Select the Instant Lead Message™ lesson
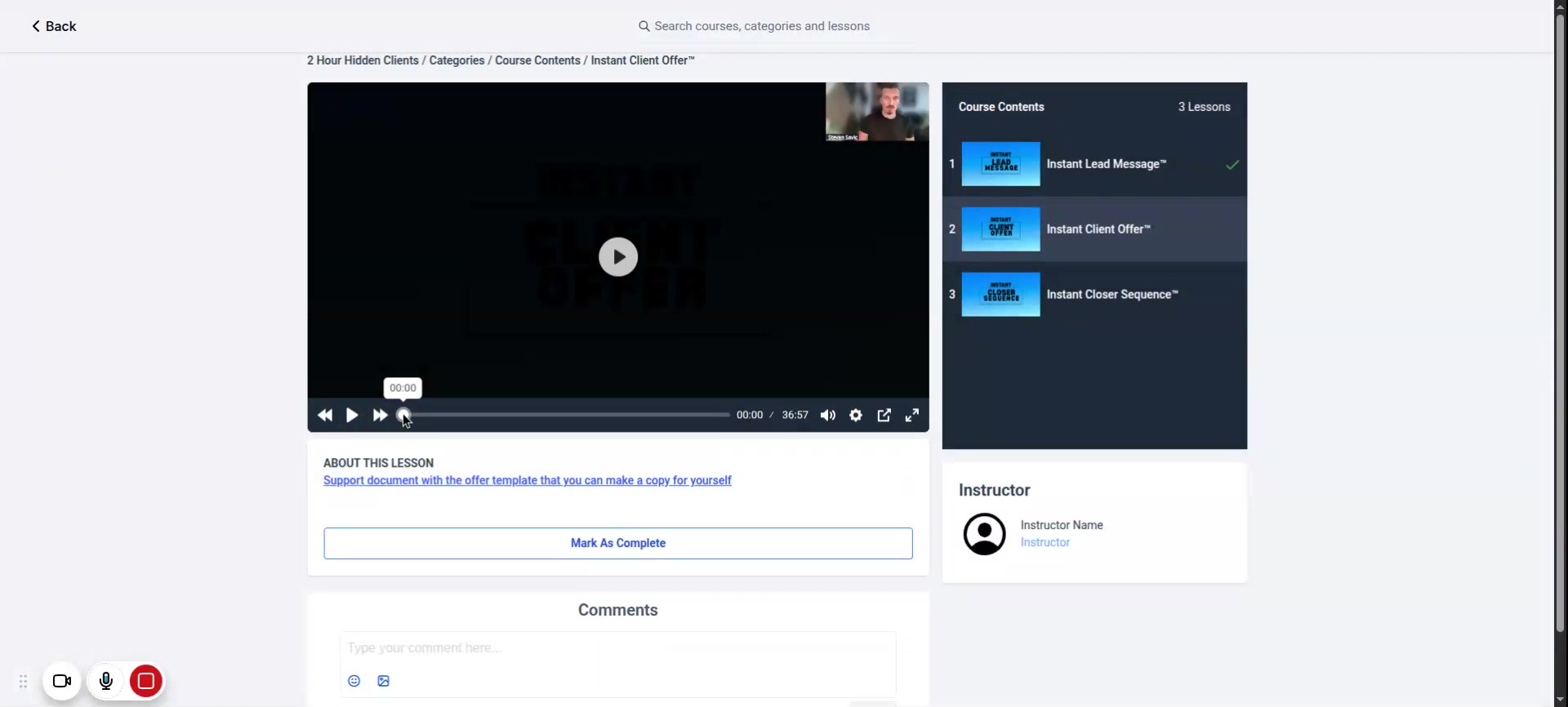Screen dimensions: 1568x707 click(1094, 164)
